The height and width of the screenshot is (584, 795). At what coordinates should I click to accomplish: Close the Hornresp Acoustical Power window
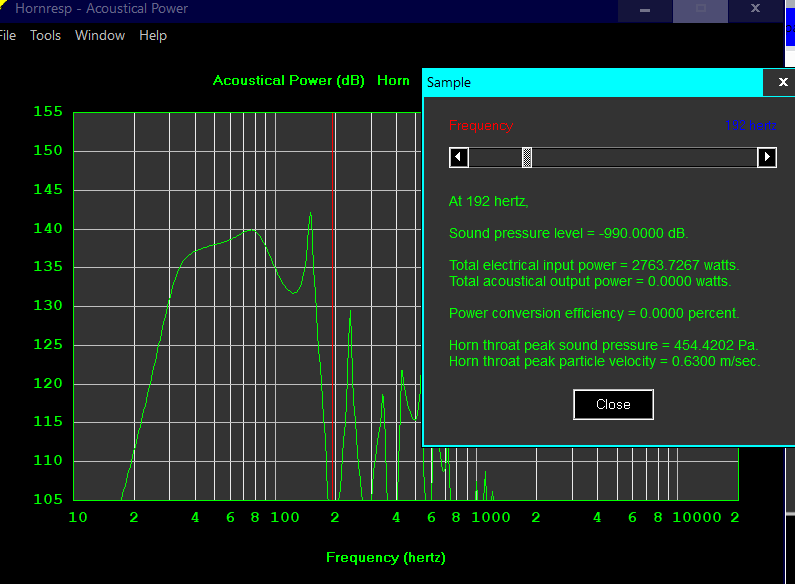pyautogui.click(x=755, y=10)
